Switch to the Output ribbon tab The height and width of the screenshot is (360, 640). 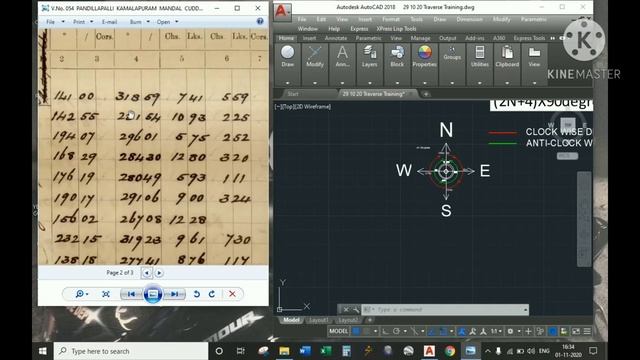click(x=447, y=38)
